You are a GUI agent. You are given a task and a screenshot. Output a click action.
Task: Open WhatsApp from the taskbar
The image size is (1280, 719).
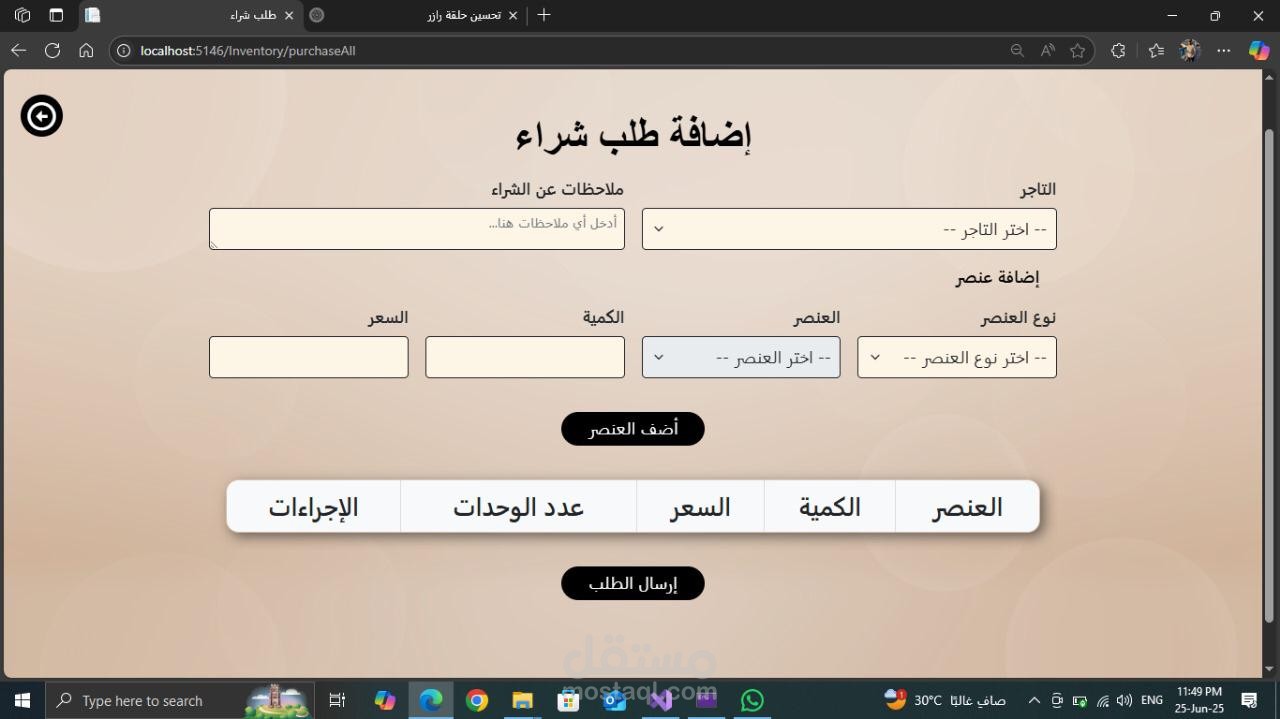(x=753, y=700)
